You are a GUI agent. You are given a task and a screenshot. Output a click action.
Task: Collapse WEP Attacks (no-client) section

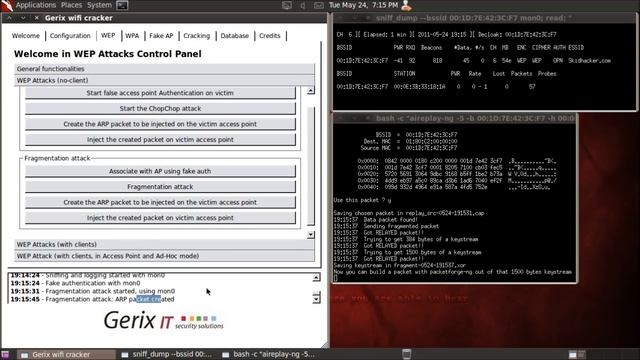[164, 80]
